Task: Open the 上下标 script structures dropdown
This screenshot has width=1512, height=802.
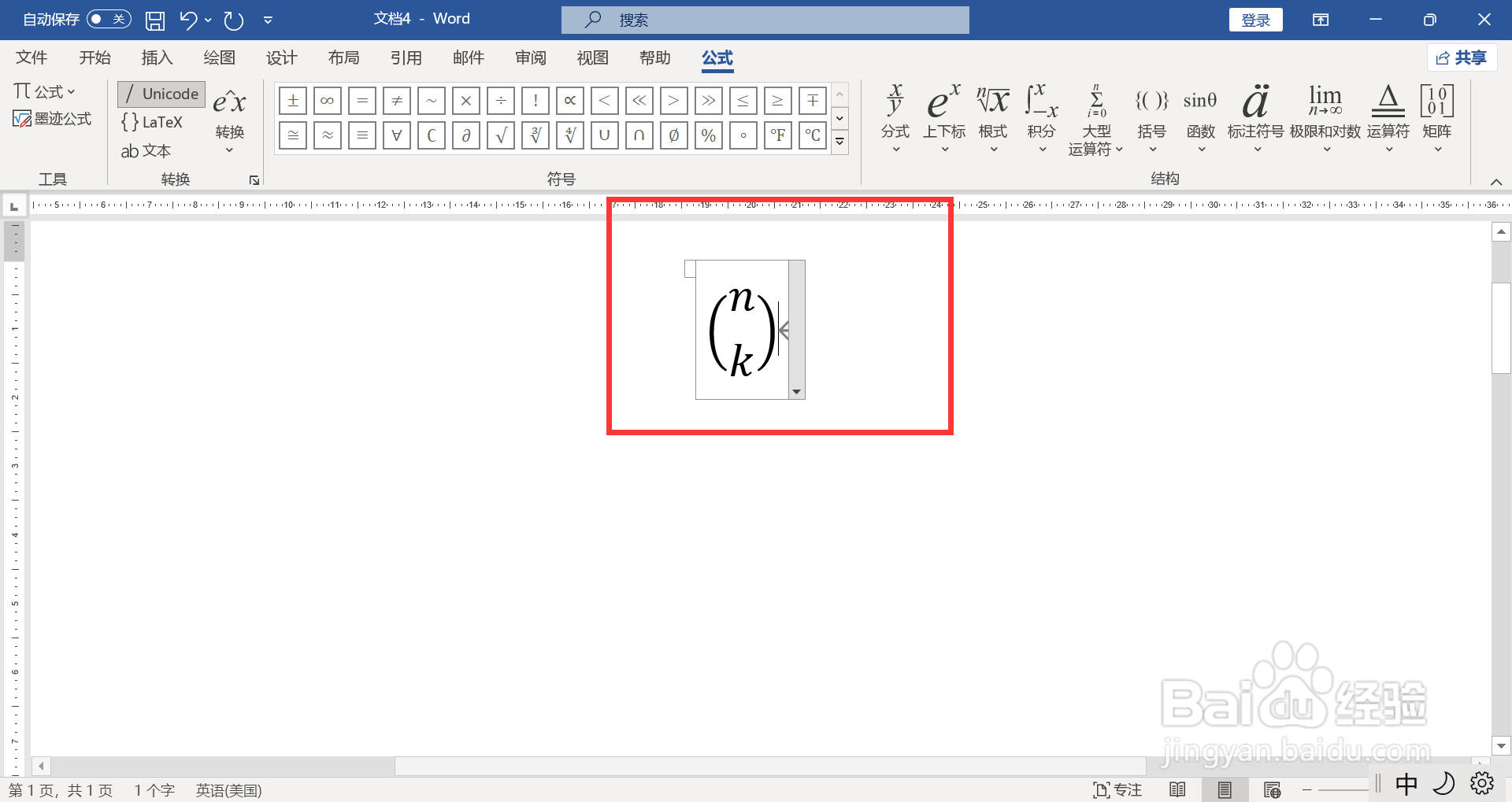Action: (944, 118)
